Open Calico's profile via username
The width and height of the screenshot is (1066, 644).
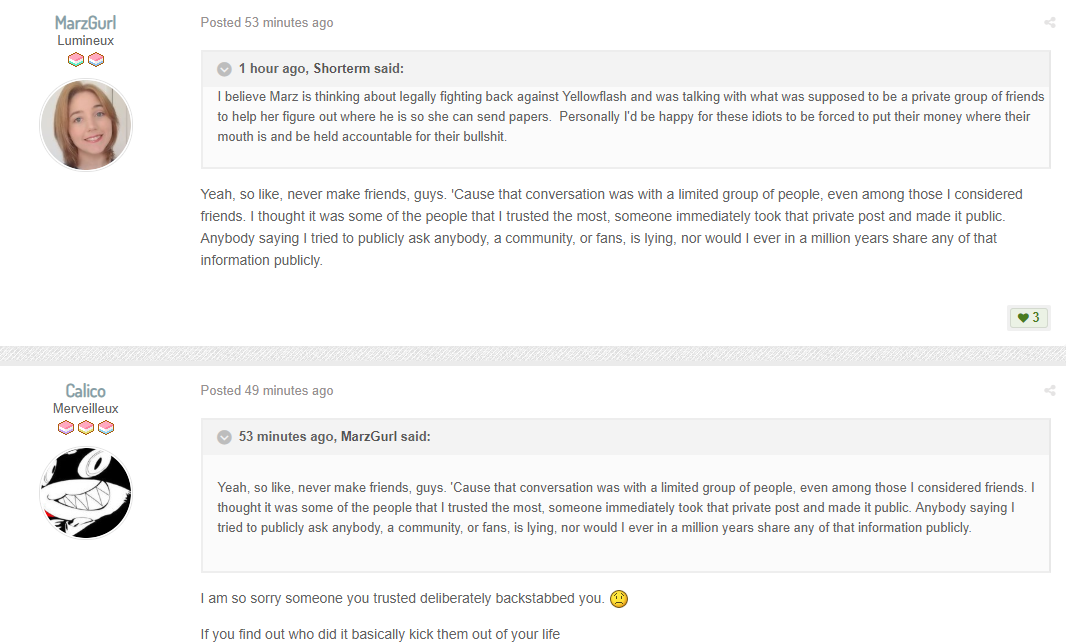[x=86, y=391]
